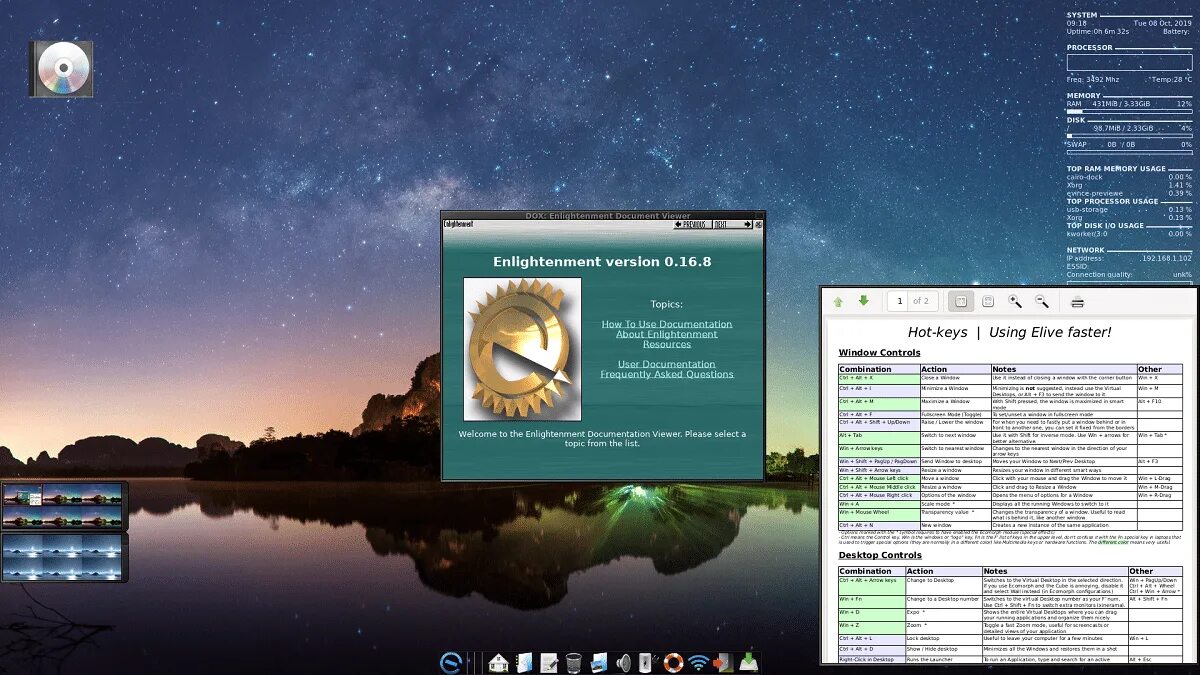Click PREVIOUS button in DOX viewer
This screenshot has width=1200, height=675.
[691, 224]
